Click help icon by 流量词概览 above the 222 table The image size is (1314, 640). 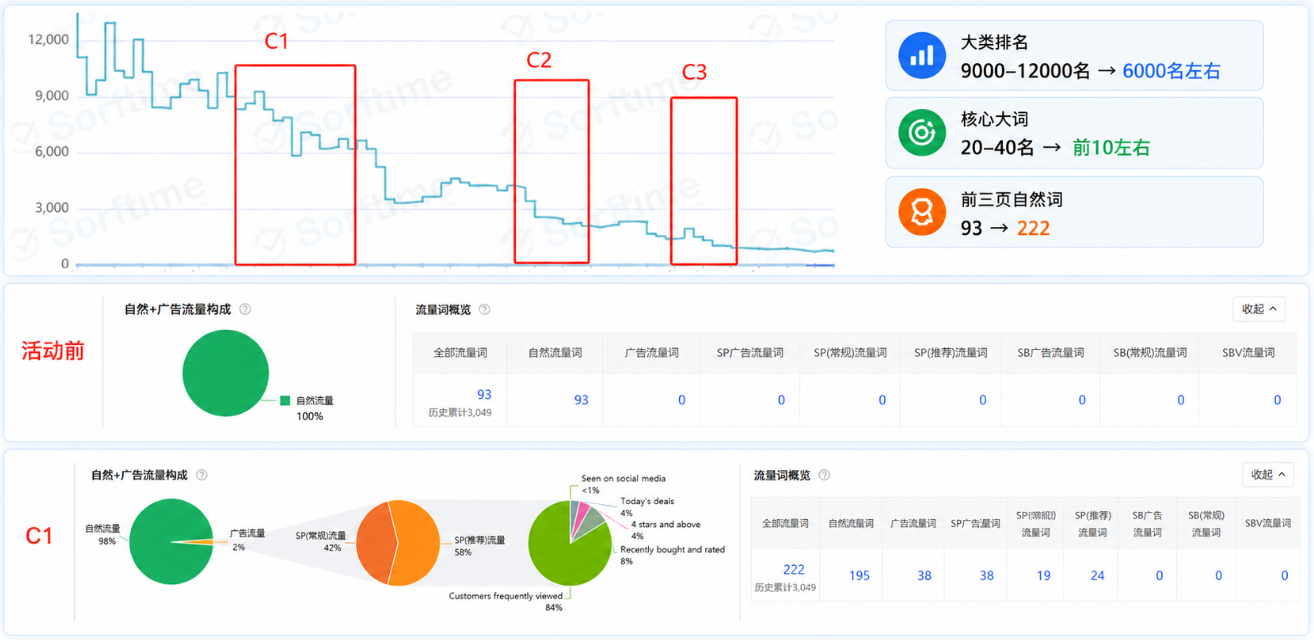click(824, 475)
